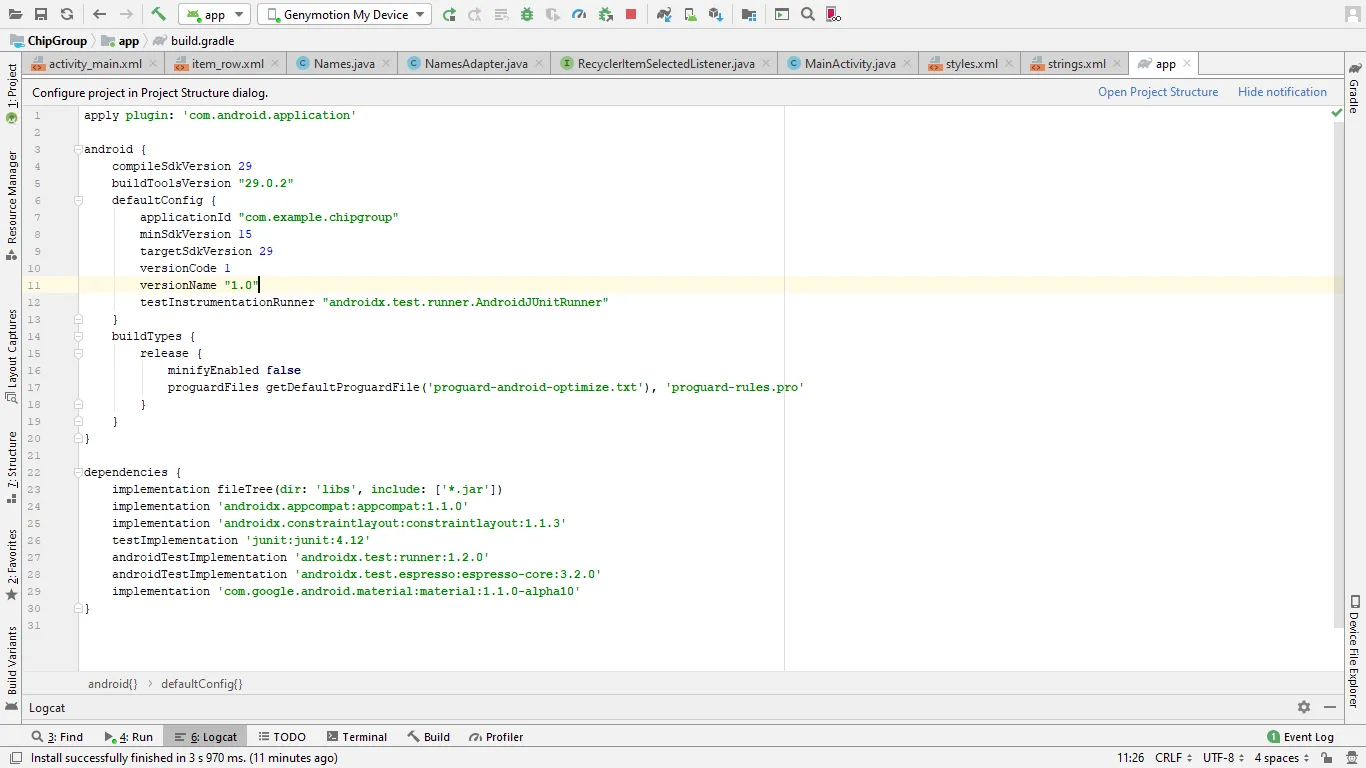Rerun the app with the green rerun icon
1366x768 pixels.
[449, 14]
